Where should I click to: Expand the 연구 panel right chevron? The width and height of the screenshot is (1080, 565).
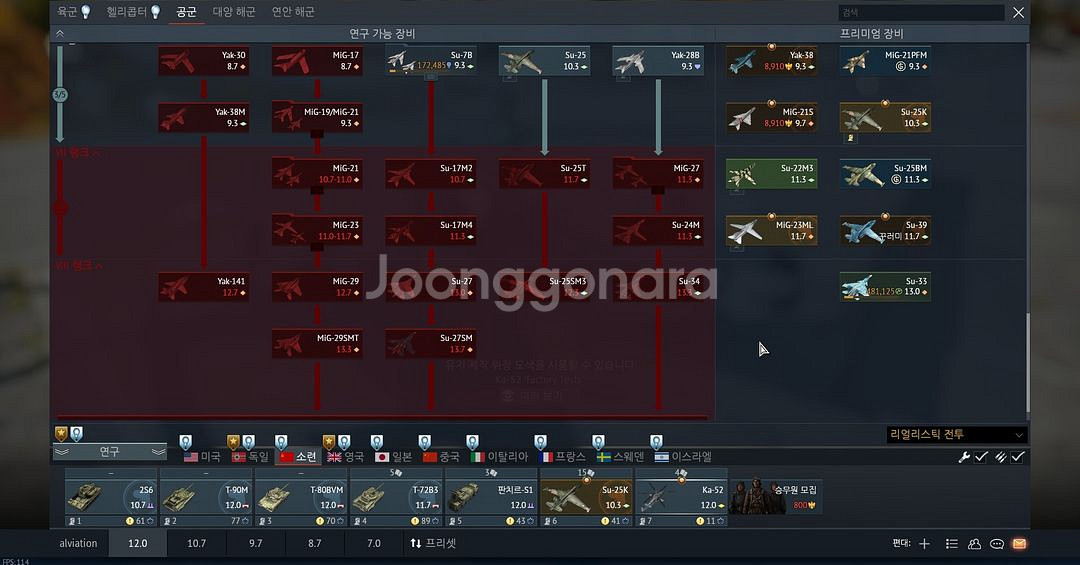click(x=158, y=452)
